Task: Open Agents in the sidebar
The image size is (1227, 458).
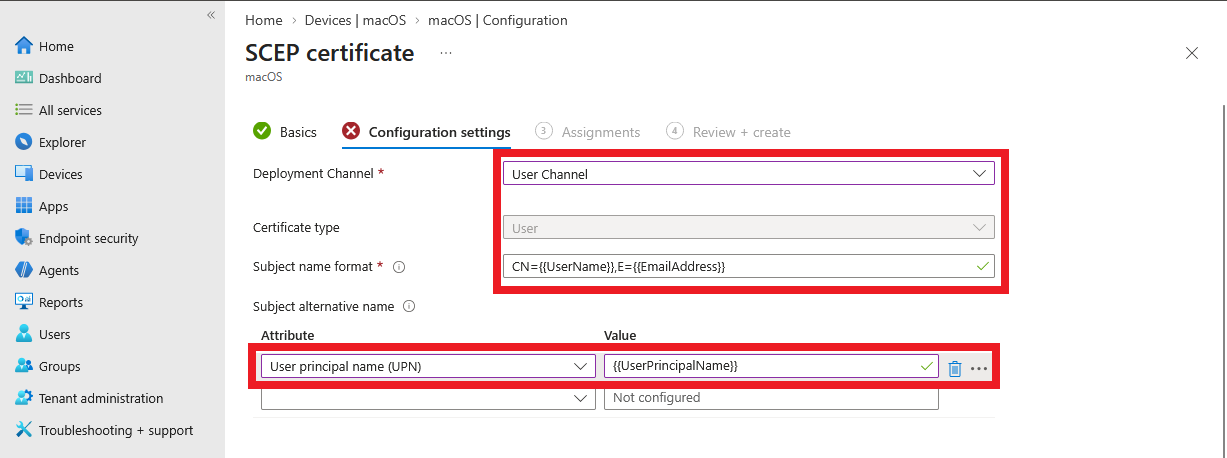Action: coord(59,270)
